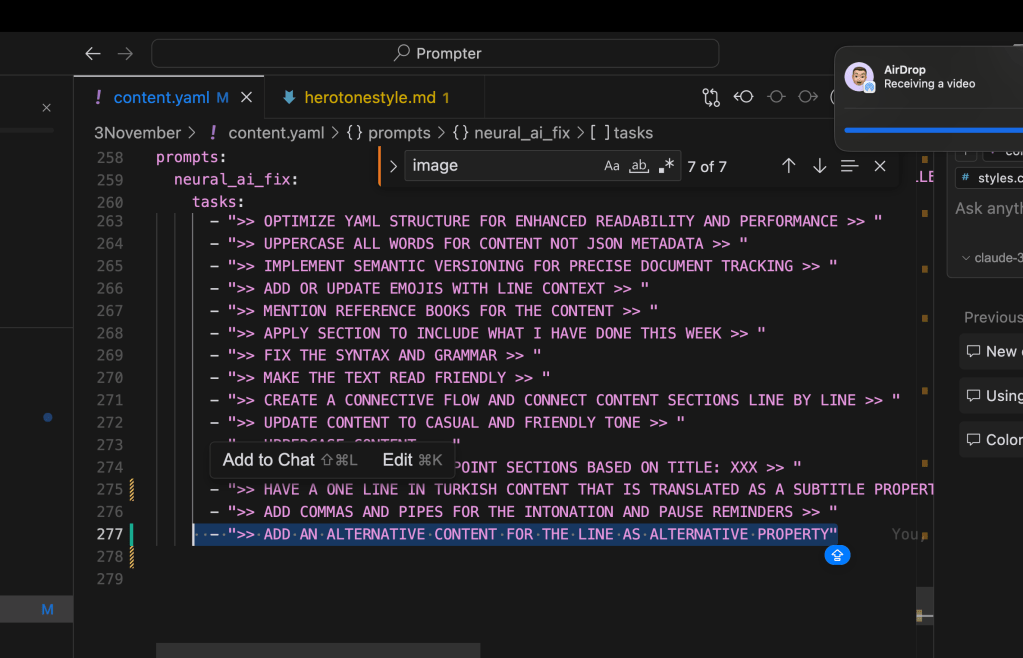Click the 'FIX THE SYNTAX AND GRAMMAR' line
1023x658 pixels.
[x=375, y=355]
